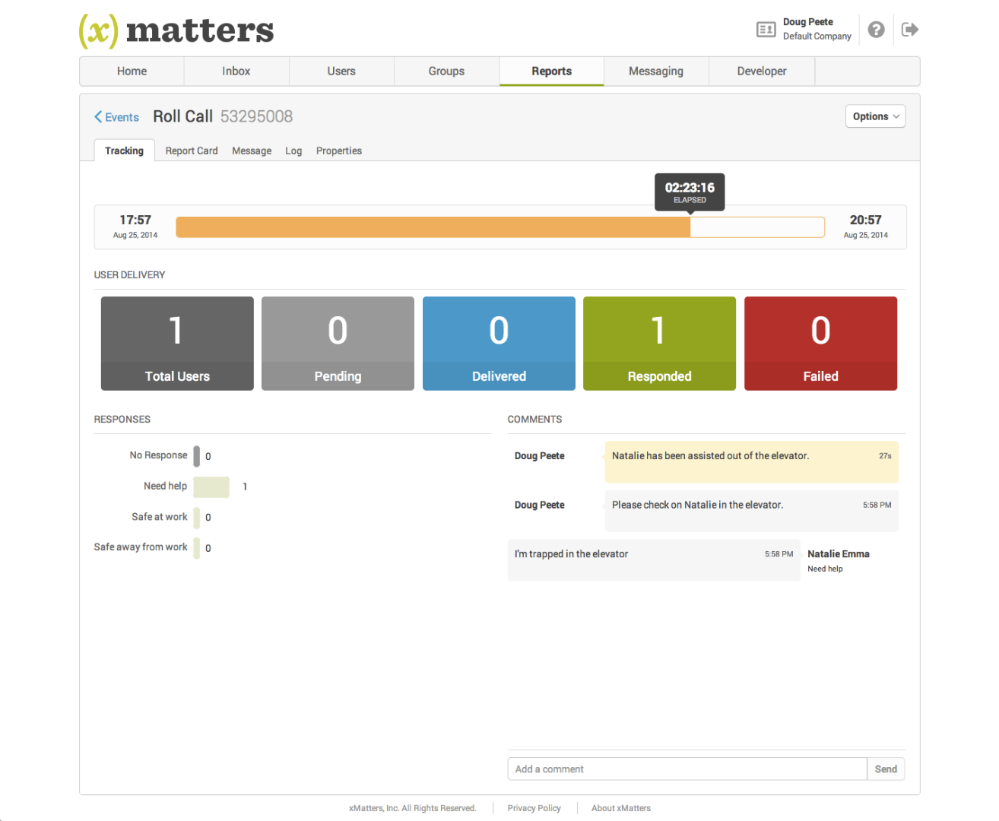Screen dimensions: 999x821
Task: Click the Safe at work response label
Action: coord(159,517)
